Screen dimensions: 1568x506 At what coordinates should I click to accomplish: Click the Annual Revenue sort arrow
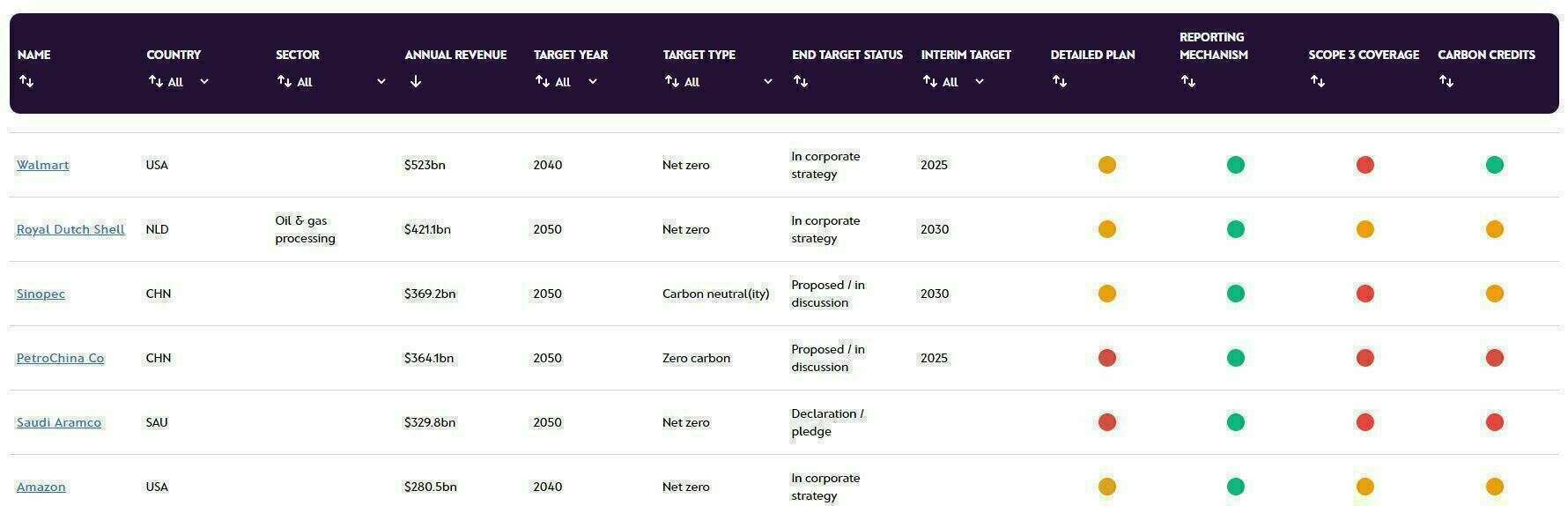[x=416, y=81]
